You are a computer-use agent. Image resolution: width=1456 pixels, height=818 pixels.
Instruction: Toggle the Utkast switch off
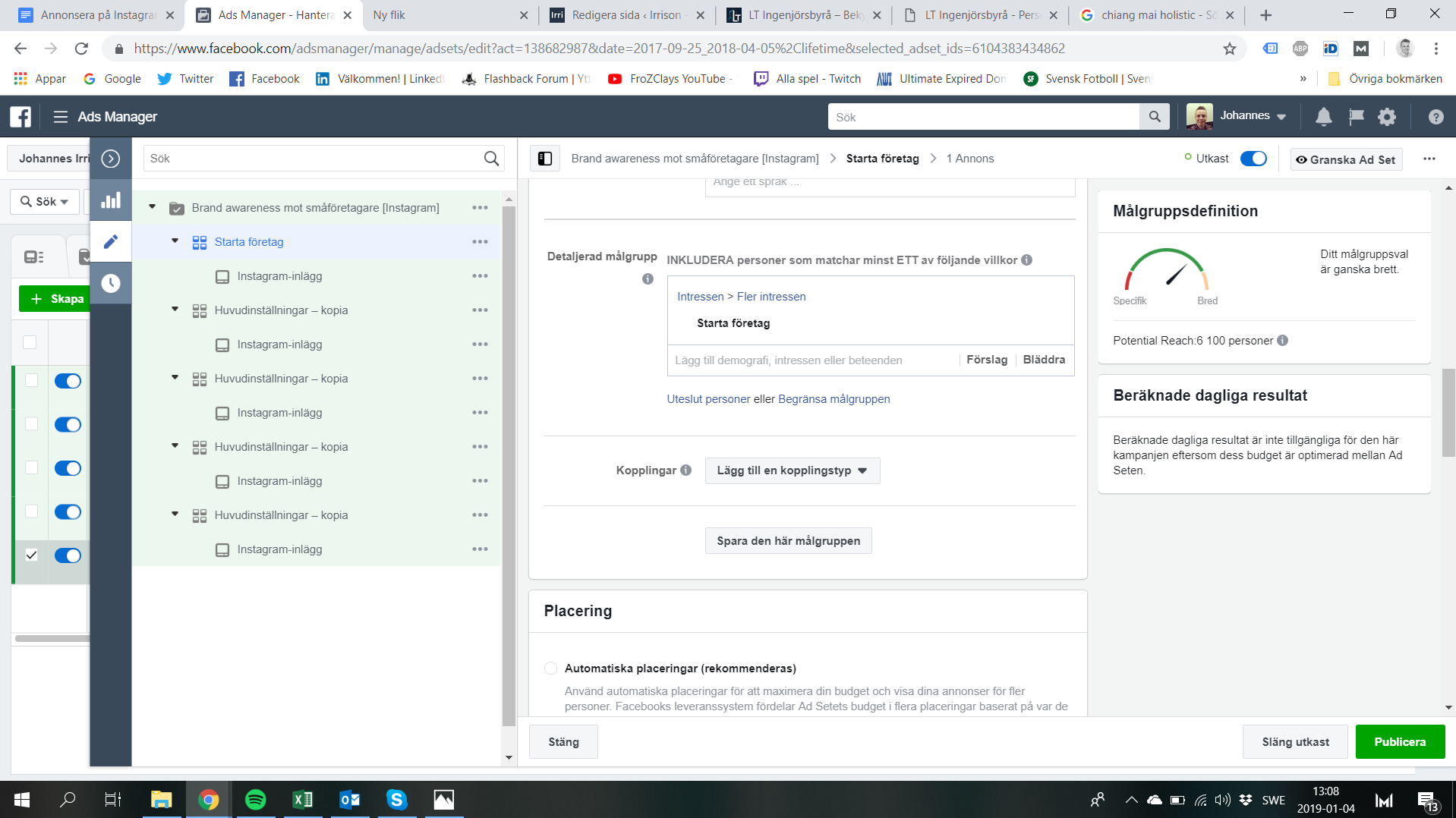point(1253,159)
